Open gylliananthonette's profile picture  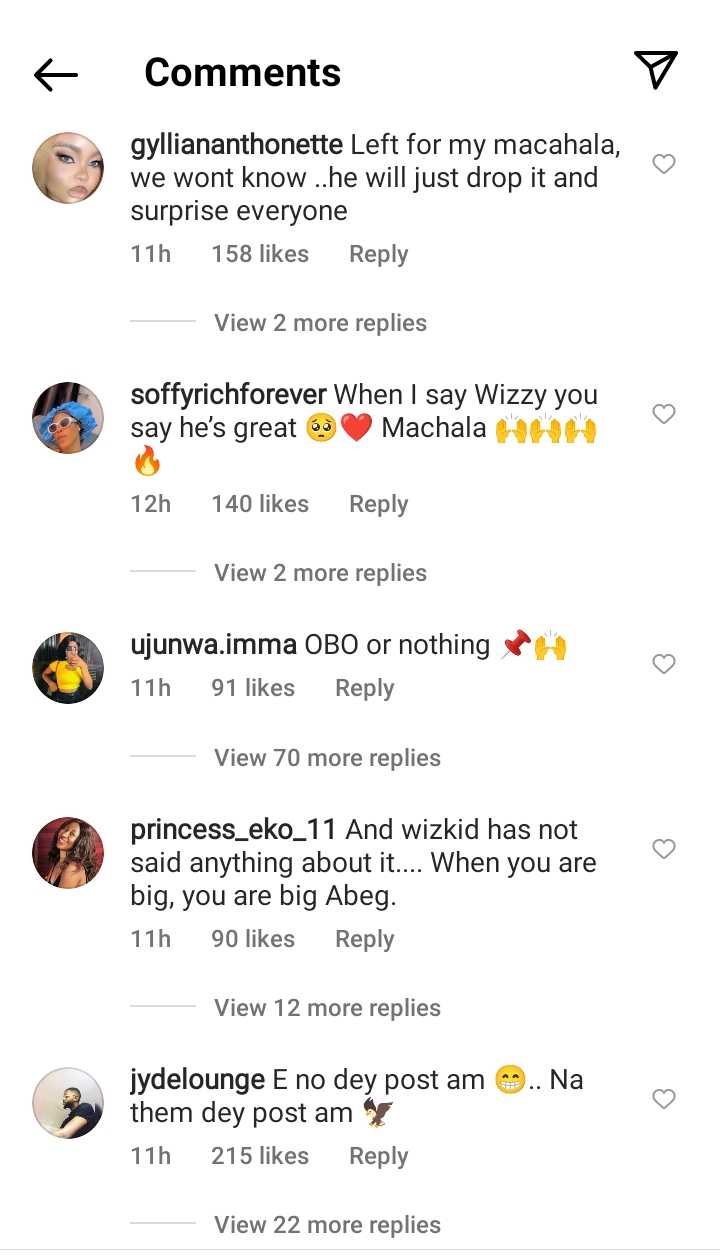[x=68, y=168]
